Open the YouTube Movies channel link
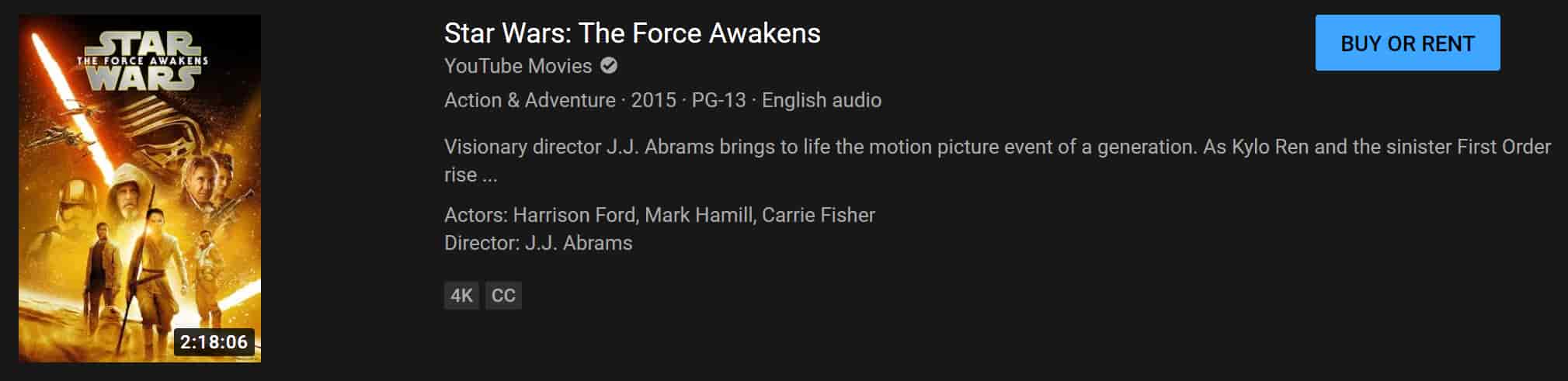Viewport: 1568px width, 381px height. point(517,66)
